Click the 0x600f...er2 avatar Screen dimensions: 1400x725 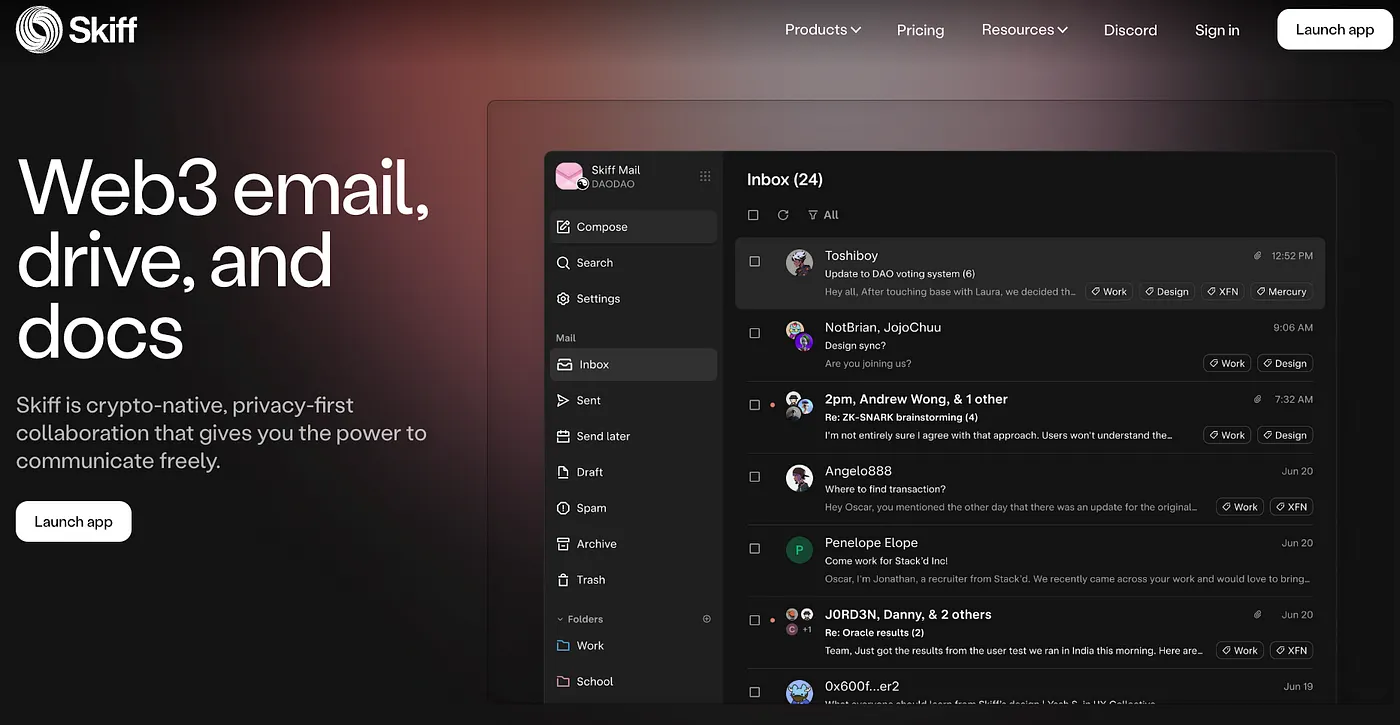(x=799, y=692)
